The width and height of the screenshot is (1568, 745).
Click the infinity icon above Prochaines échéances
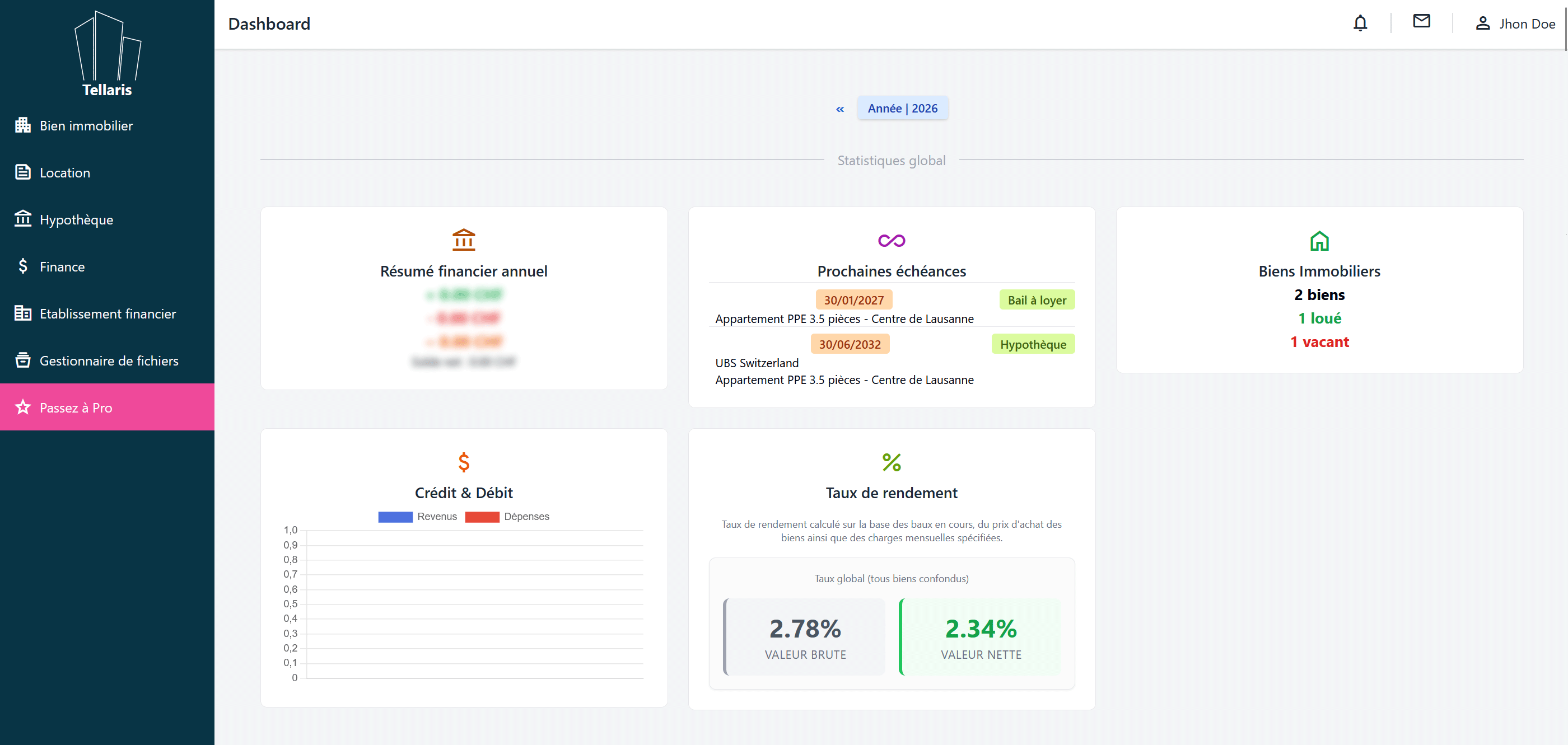(891, 241)
